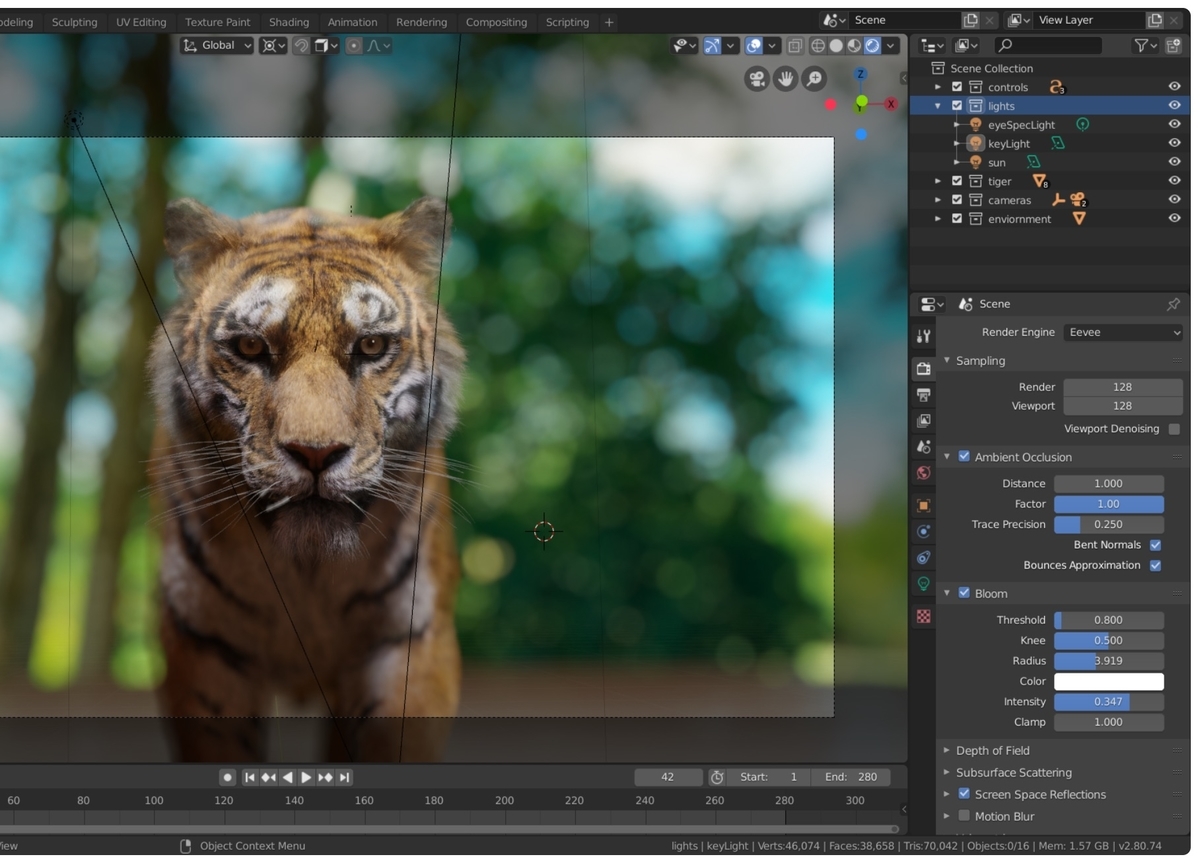Disable the Bloom checkbox
The width and height of the screenshot is (1200, 865).
(964, 593)
